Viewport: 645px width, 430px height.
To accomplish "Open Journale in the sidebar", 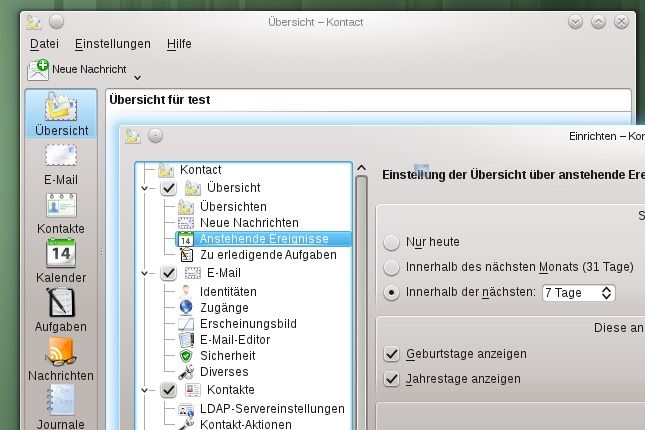I will [x=61, y=407].
